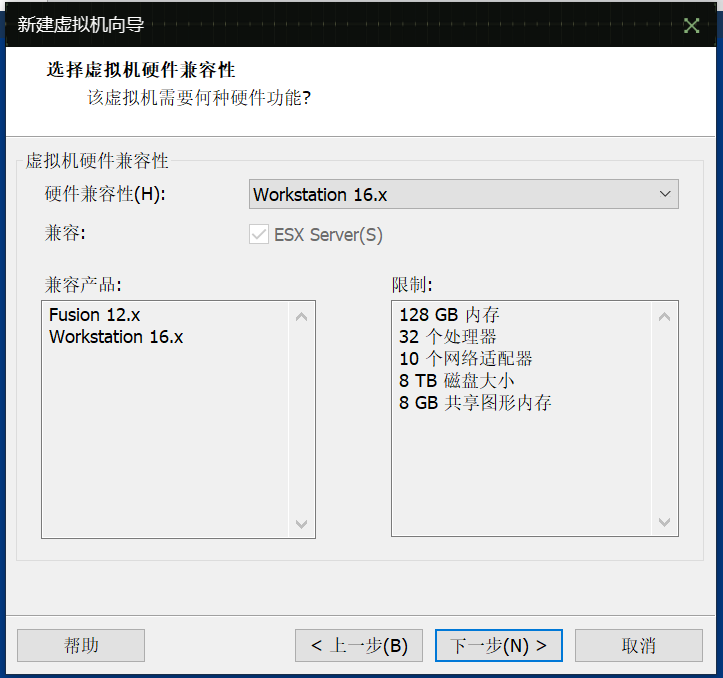
Task: Select Workstation 16.x in 兼容产品 list
Action: pos(116,337)
